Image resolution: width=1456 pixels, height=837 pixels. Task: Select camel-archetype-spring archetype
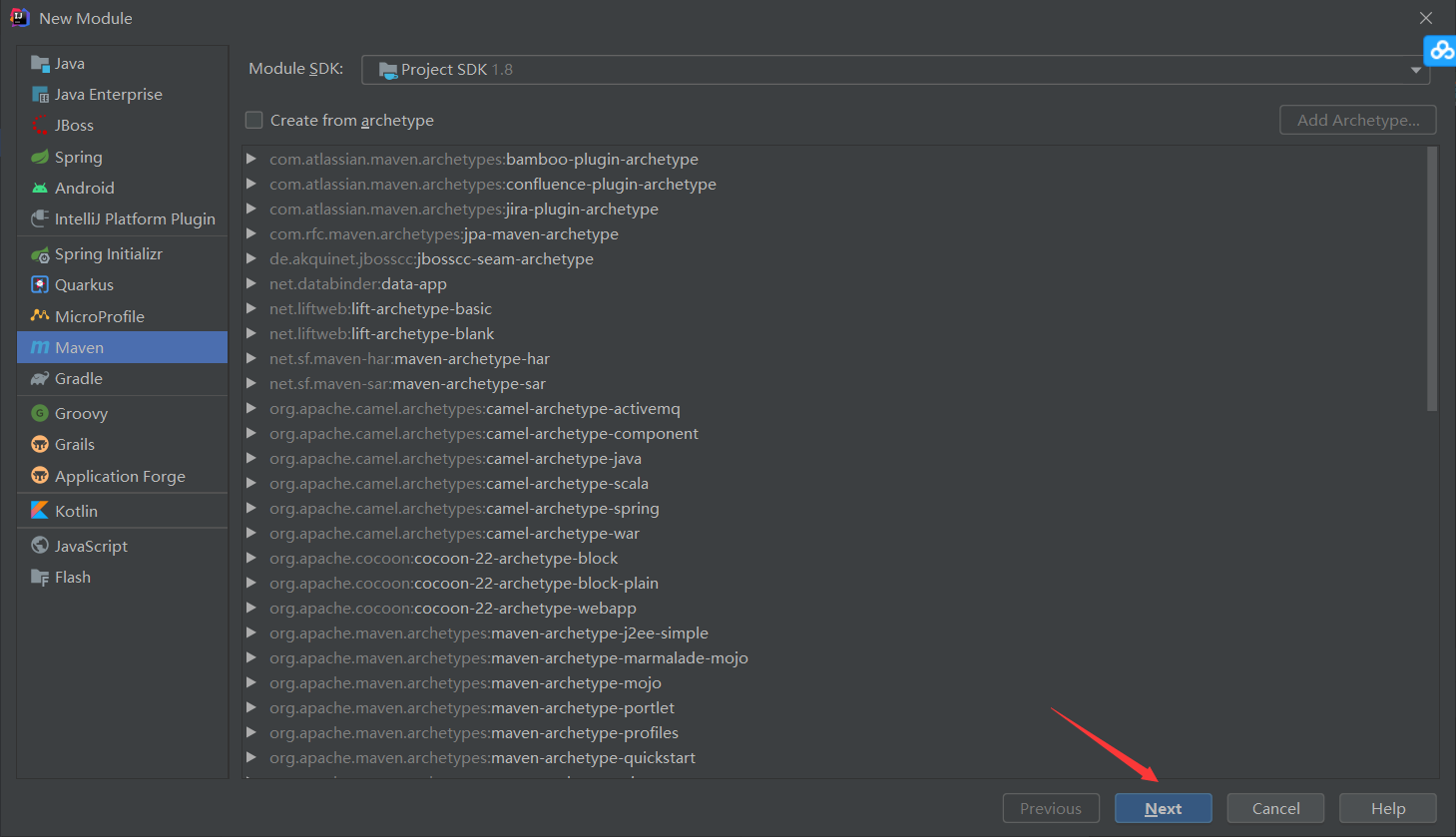[464, 508]
